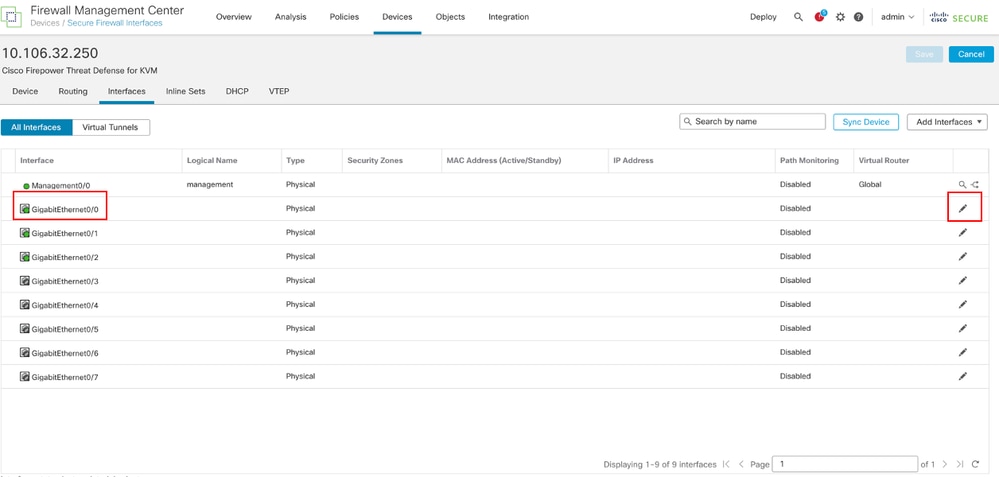
Task: Open the Overview menu
Action: coord(234,17)
